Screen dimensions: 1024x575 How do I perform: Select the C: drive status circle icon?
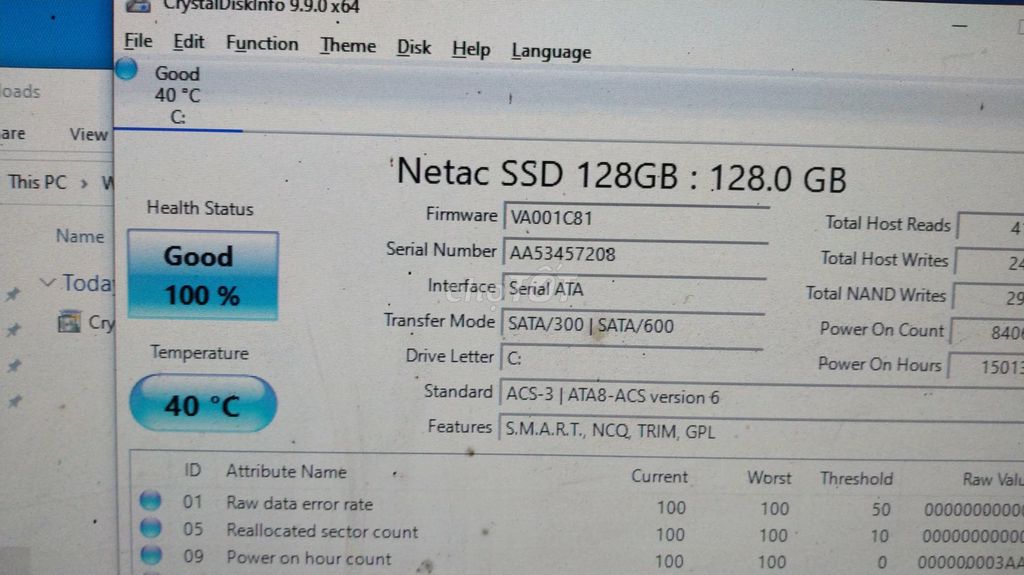(x=127, y=69)
